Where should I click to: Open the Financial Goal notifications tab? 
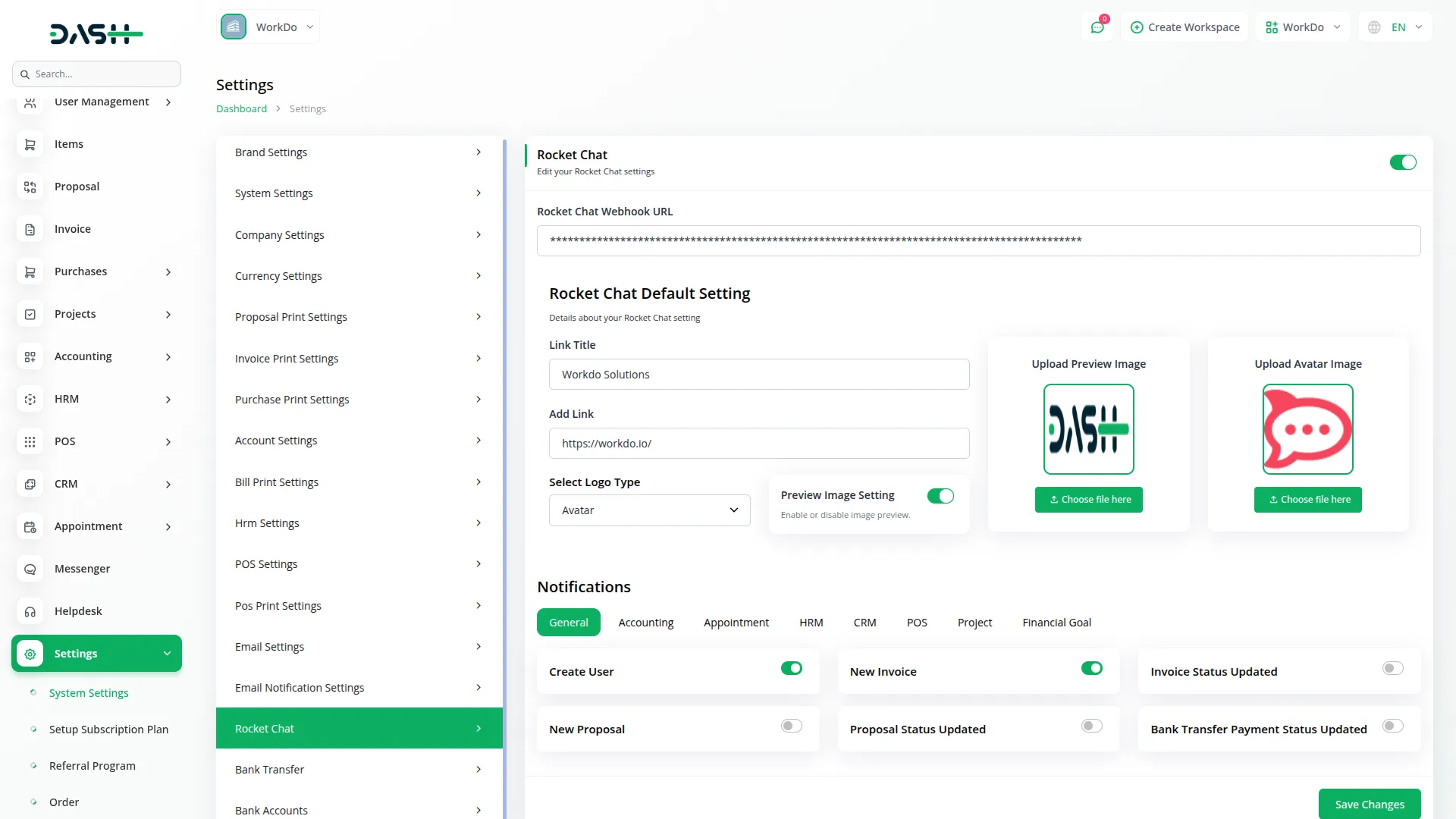(x=1056, y=622)
